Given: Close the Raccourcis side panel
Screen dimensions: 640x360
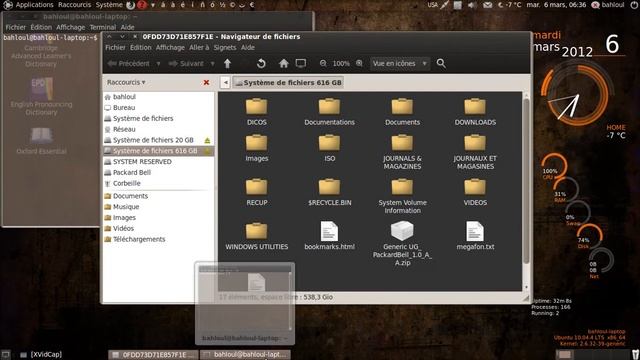Looking at the screenshot, I should 207,82.
